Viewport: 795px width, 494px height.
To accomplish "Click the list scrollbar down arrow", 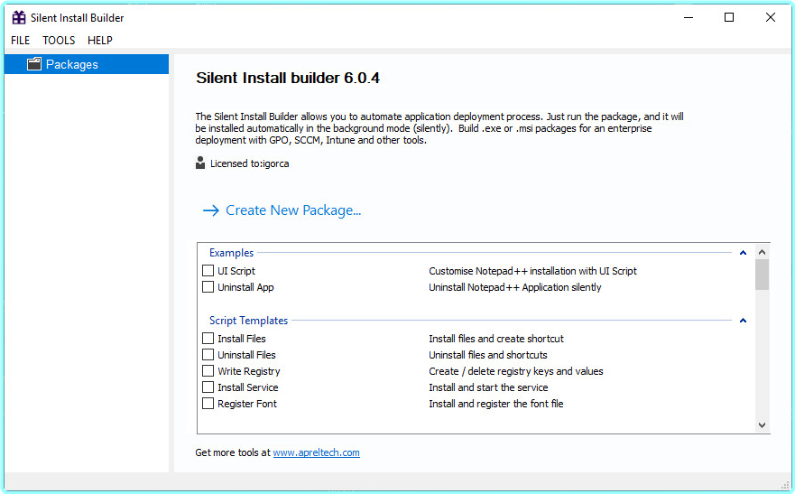I will pyautogui.click(x=762, y=425).
